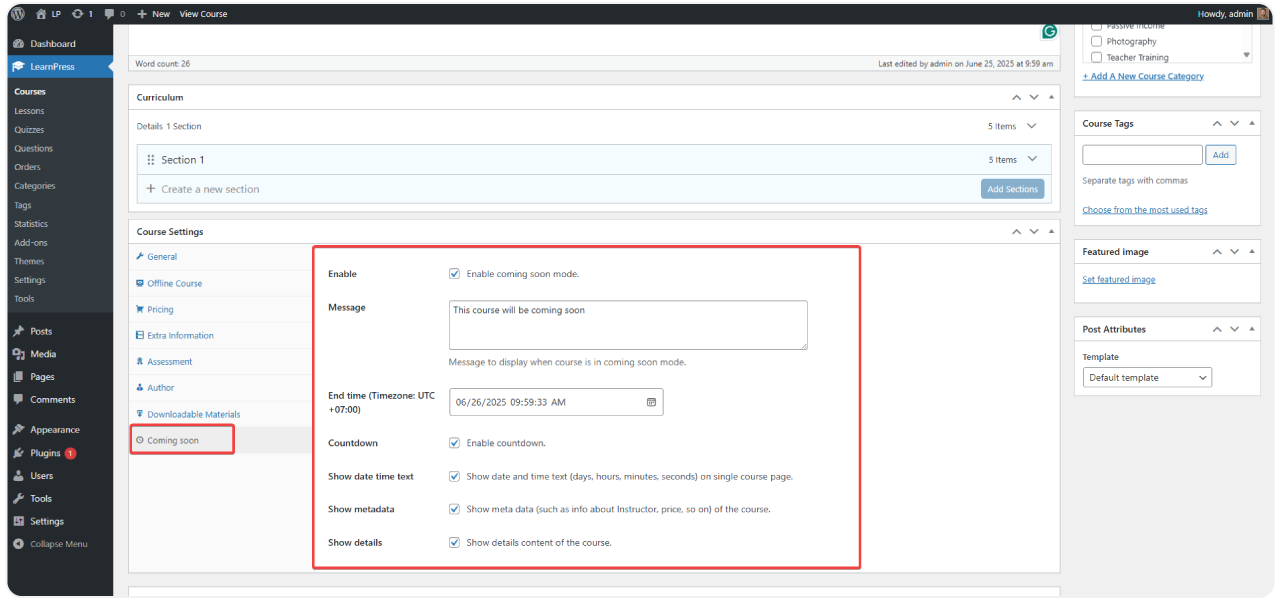The height and width of the screenshot is (600, 1280).
Task: Click the Add Sections button
Action: tap(1012, 189)
